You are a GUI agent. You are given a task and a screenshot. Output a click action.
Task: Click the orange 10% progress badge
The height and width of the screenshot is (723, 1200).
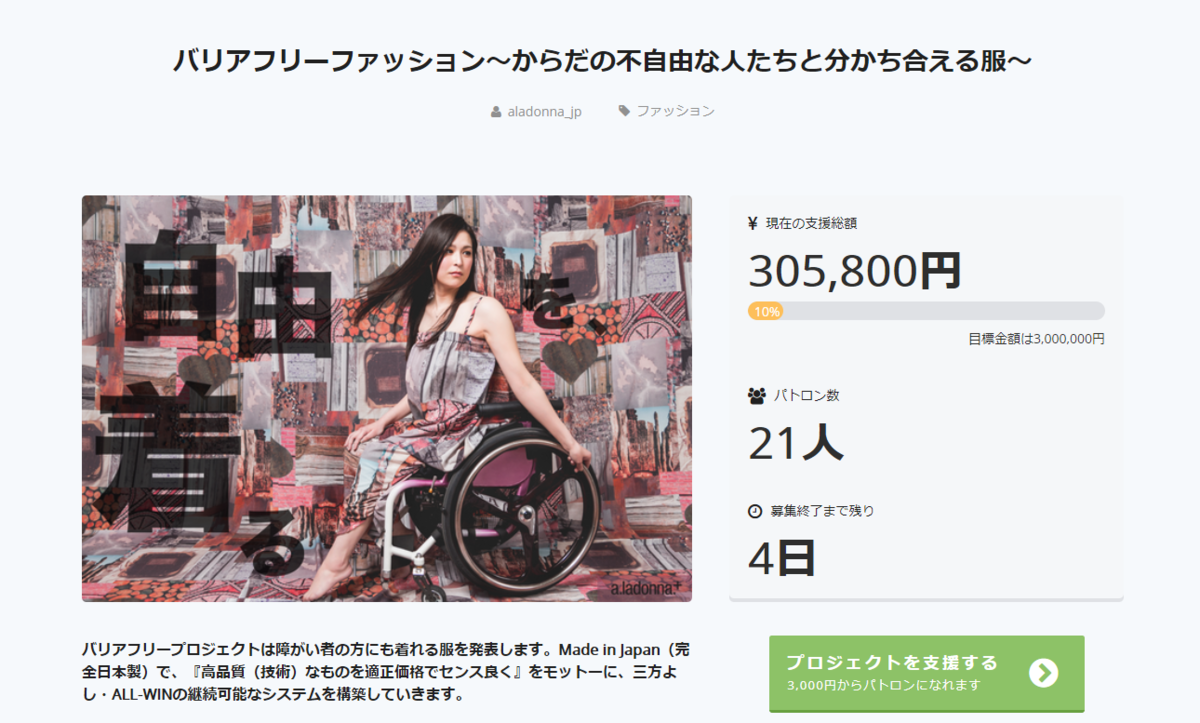(x=766, y=311)
